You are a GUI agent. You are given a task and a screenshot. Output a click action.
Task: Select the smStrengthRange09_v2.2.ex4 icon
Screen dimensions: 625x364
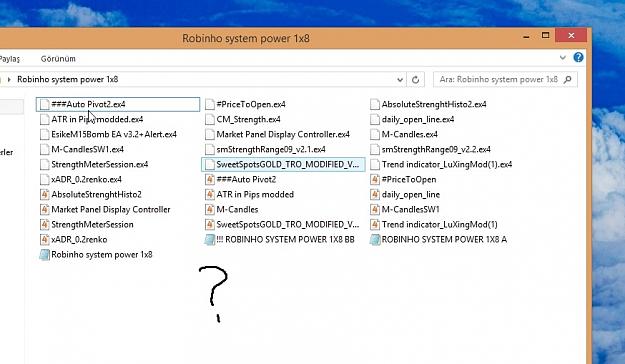(x=375, y=150)
